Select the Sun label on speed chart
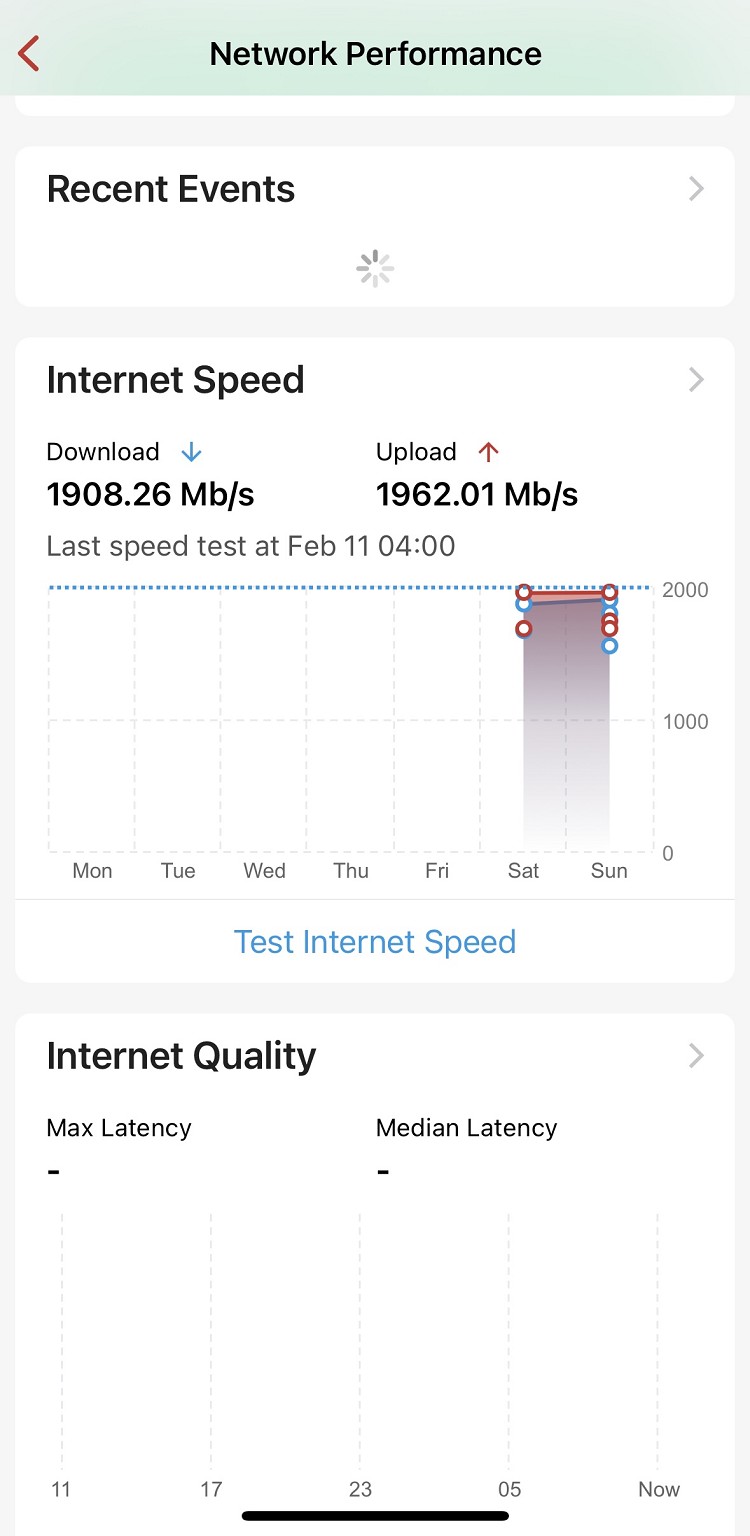The image size is (750, 1536). (609, 871)
